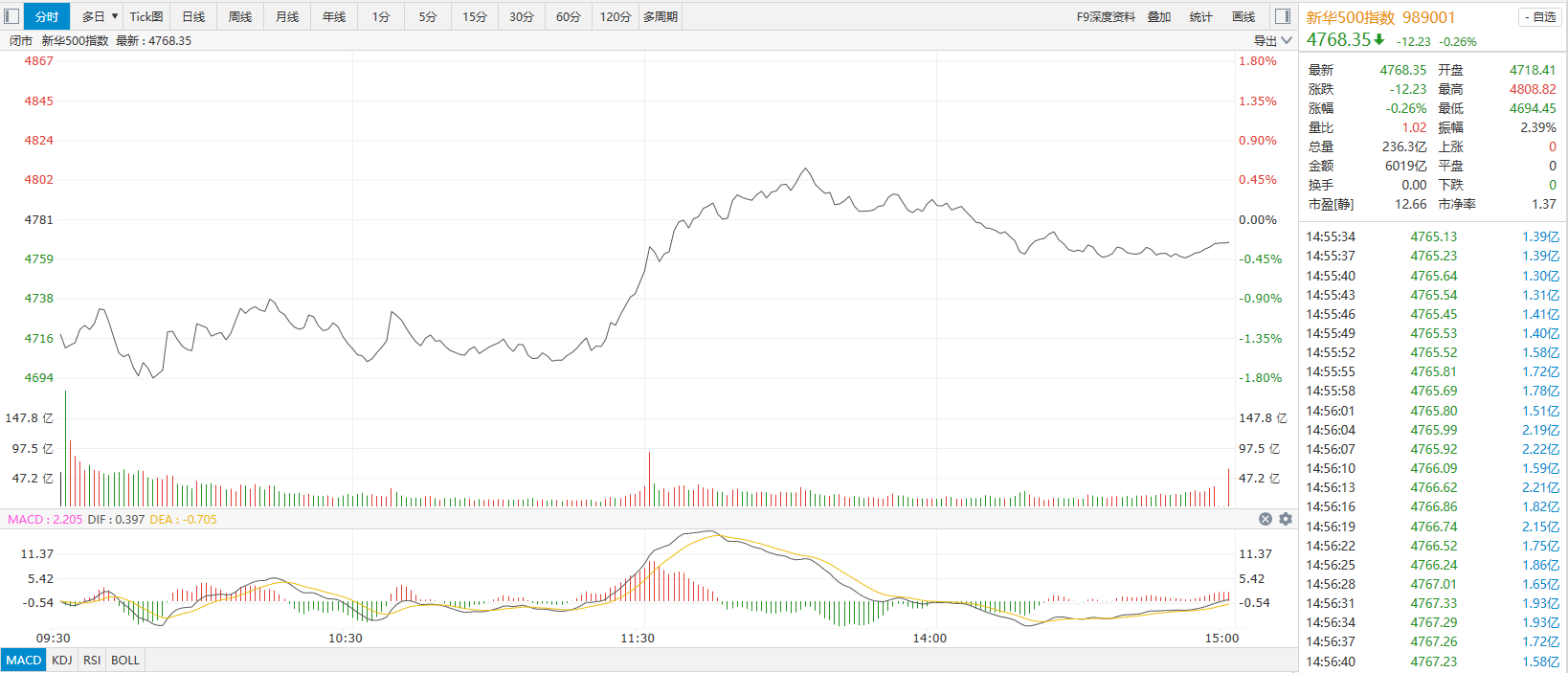Click the lowest price value 4694.45

1533,108
